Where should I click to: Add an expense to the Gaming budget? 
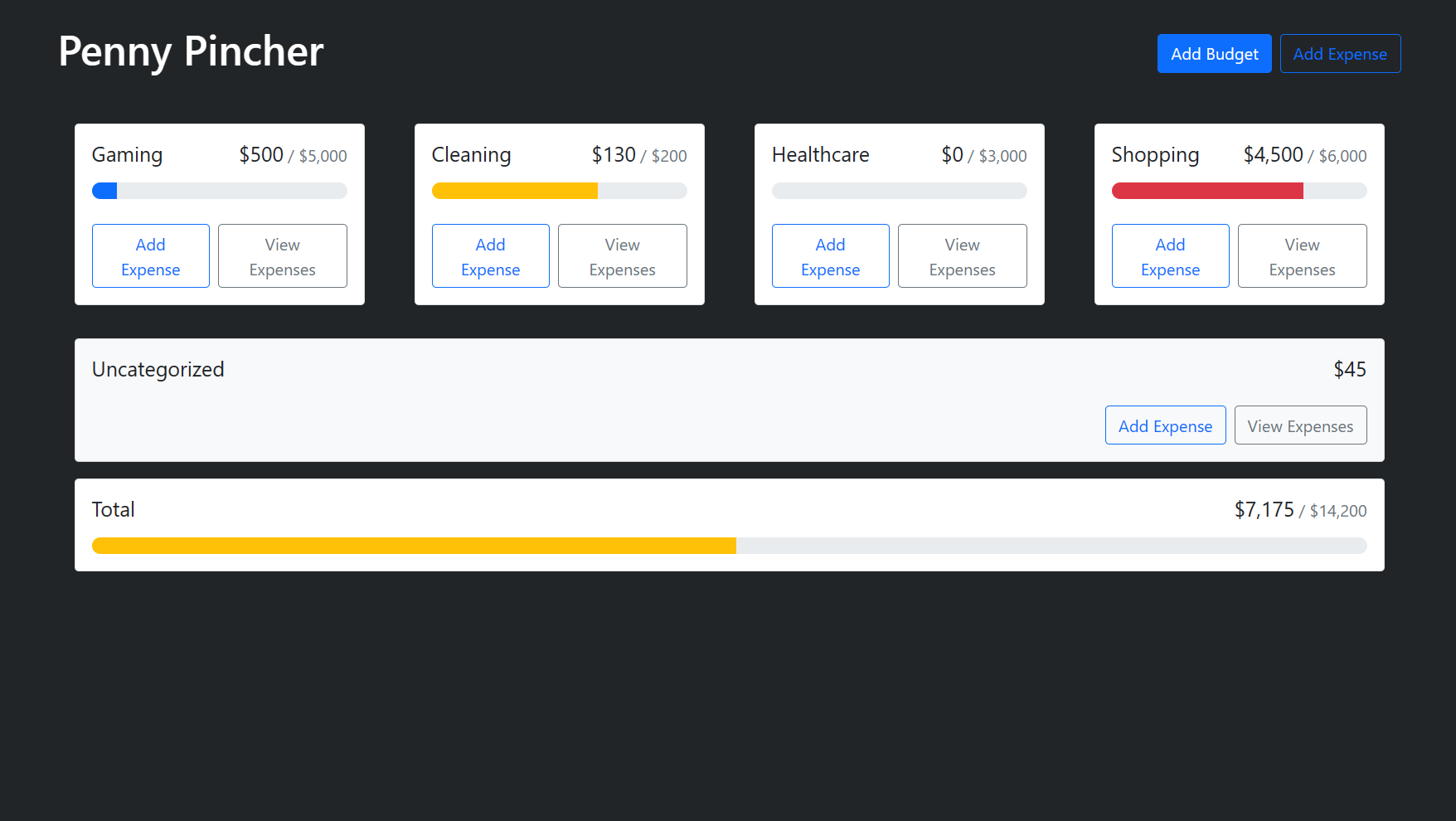(150, 255)
